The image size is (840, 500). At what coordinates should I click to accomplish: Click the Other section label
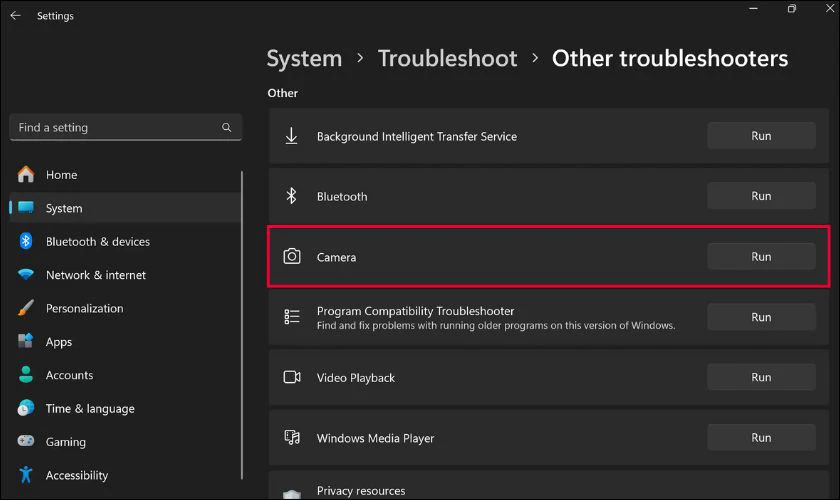[282, 93]
